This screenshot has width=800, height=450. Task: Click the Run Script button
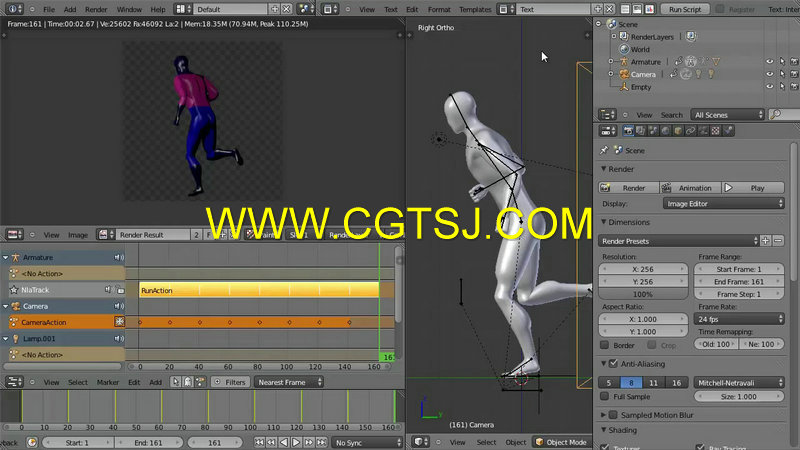(685, 9)
